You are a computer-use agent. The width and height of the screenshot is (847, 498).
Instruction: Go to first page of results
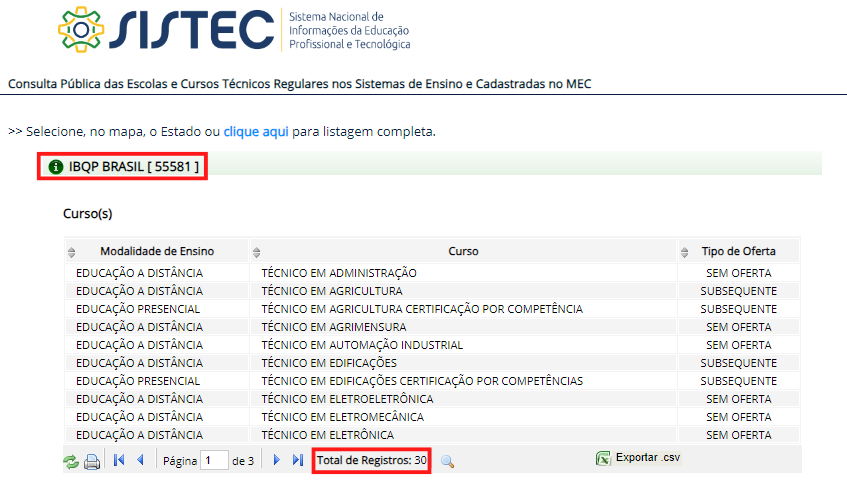(x=119, y=460)
